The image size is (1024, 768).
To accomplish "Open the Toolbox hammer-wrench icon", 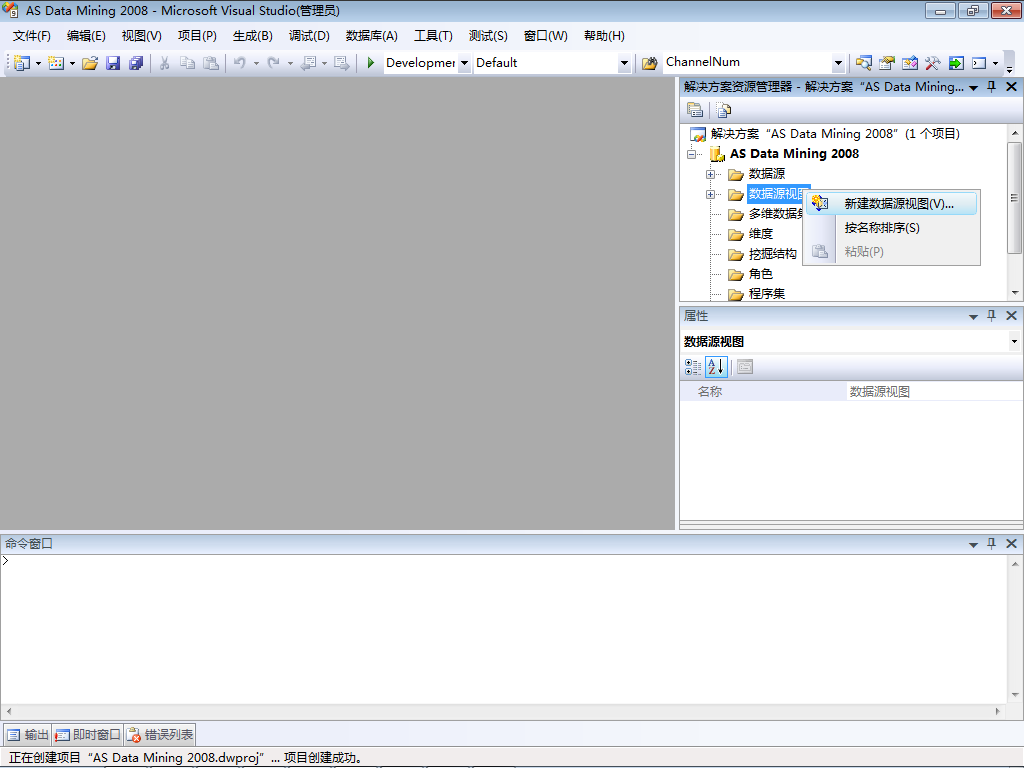I will [933, 63].
